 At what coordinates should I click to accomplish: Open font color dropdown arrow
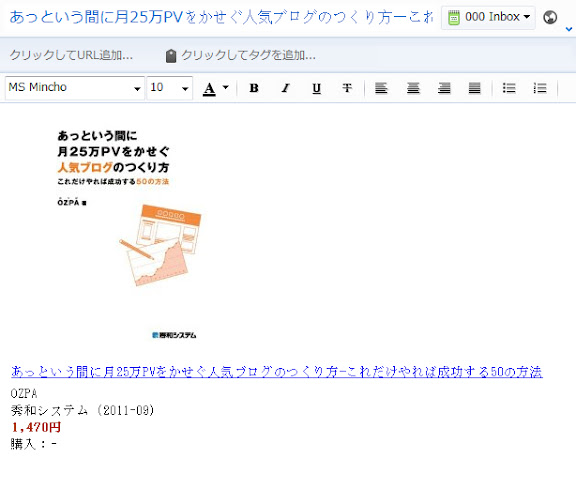click(226, 87)
